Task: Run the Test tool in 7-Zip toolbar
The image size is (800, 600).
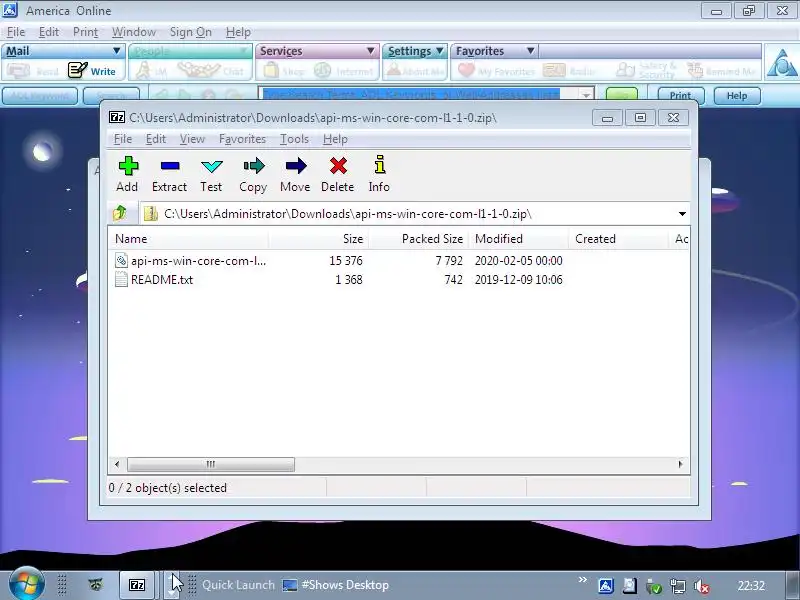Action: 211,166
